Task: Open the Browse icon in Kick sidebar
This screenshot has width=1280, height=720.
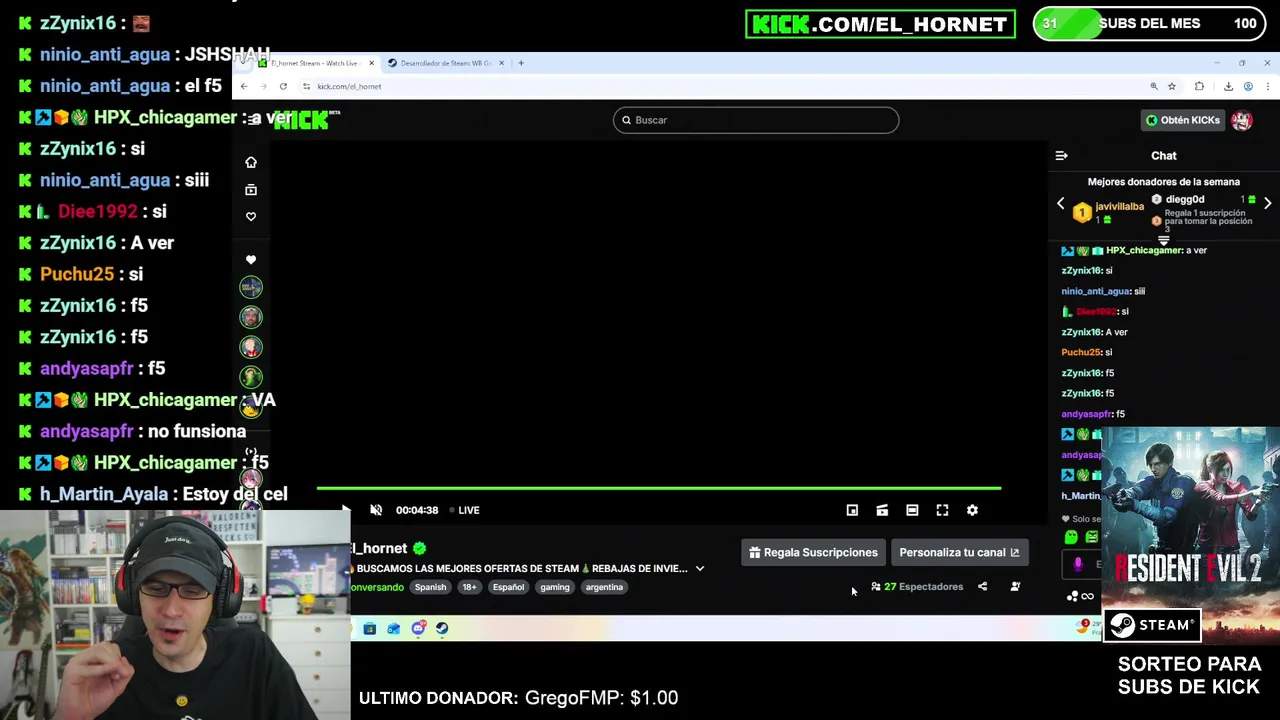Action: pos(251,189)
